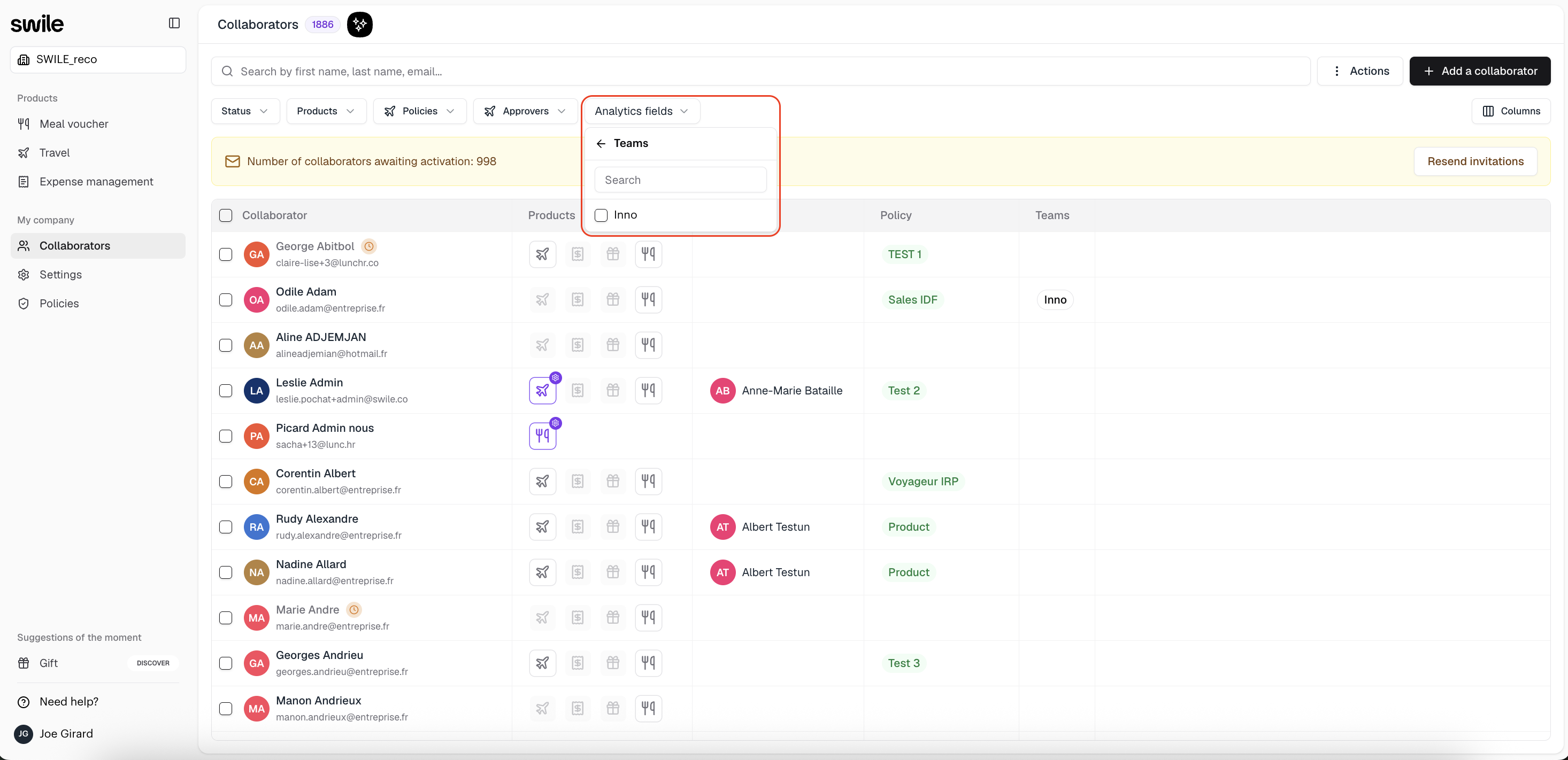The width and height of the screenshot is (1568, 760).
Task: Click Resend invitations button
Action: click(1475, 162)
